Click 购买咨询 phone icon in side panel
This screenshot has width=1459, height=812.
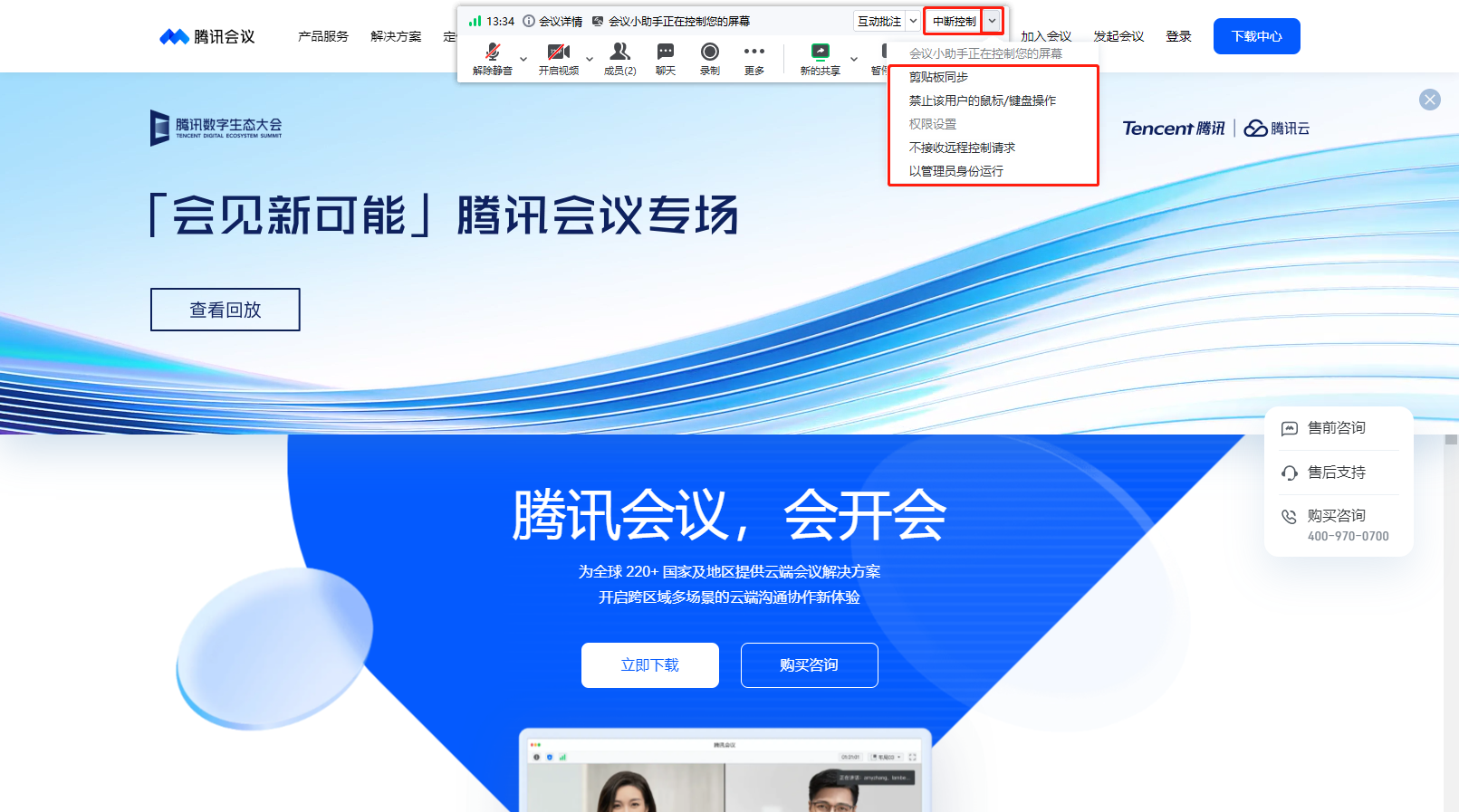point(1289,516)
